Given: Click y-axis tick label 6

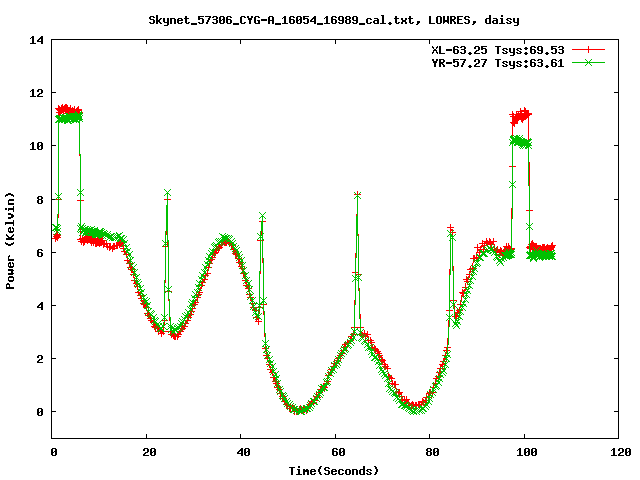Looking at the screenshot, I should [40, 253].
